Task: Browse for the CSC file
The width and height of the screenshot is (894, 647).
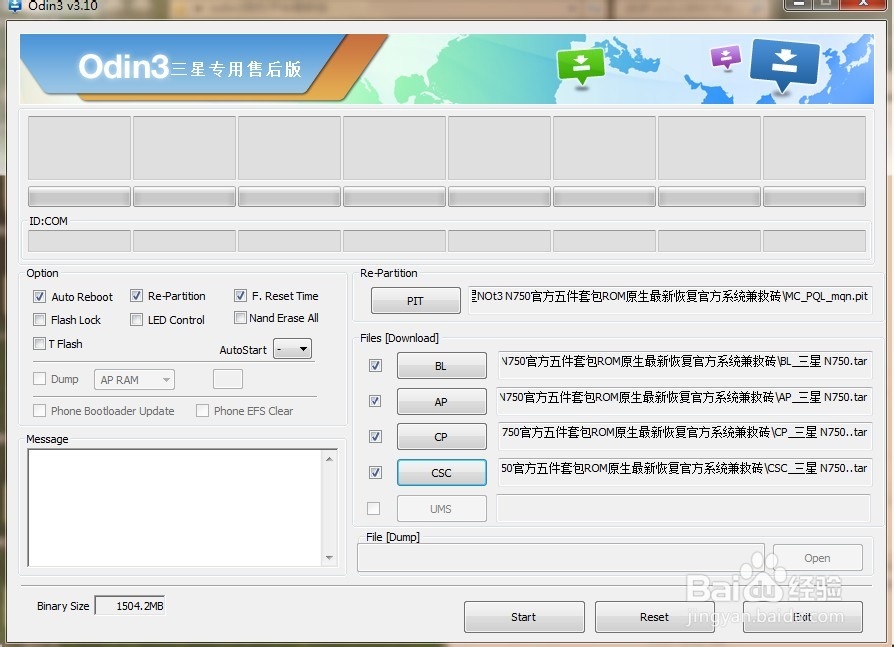Action: 442,473
